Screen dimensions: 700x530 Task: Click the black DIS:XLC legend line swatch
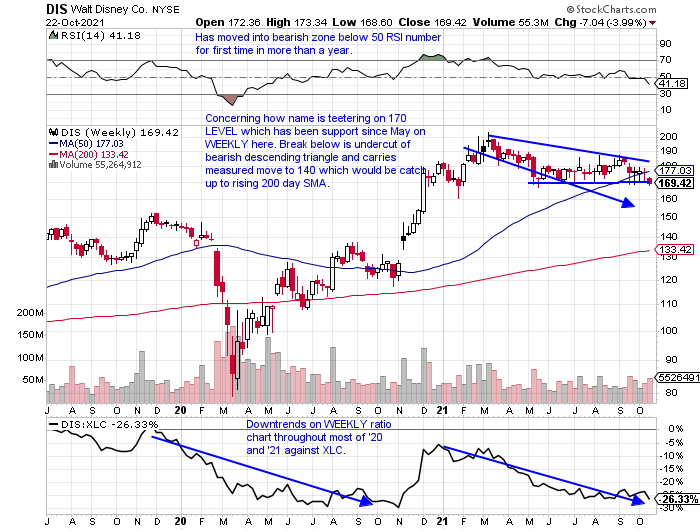[x=53, y=425]
